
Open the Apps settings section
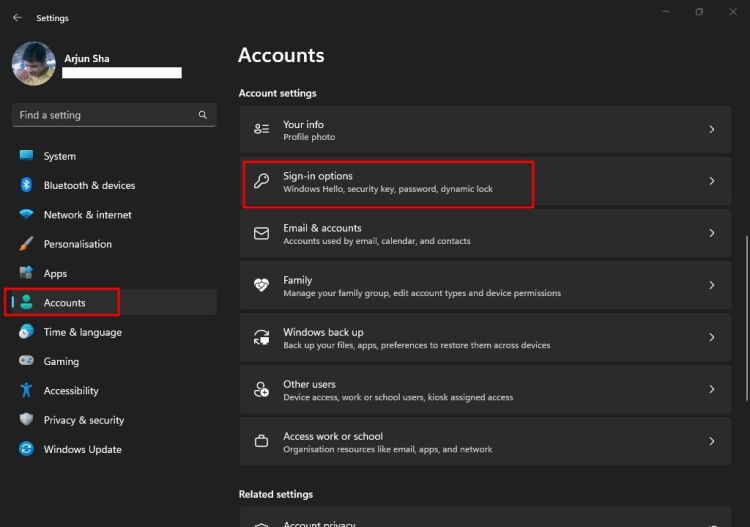[55, 274]
